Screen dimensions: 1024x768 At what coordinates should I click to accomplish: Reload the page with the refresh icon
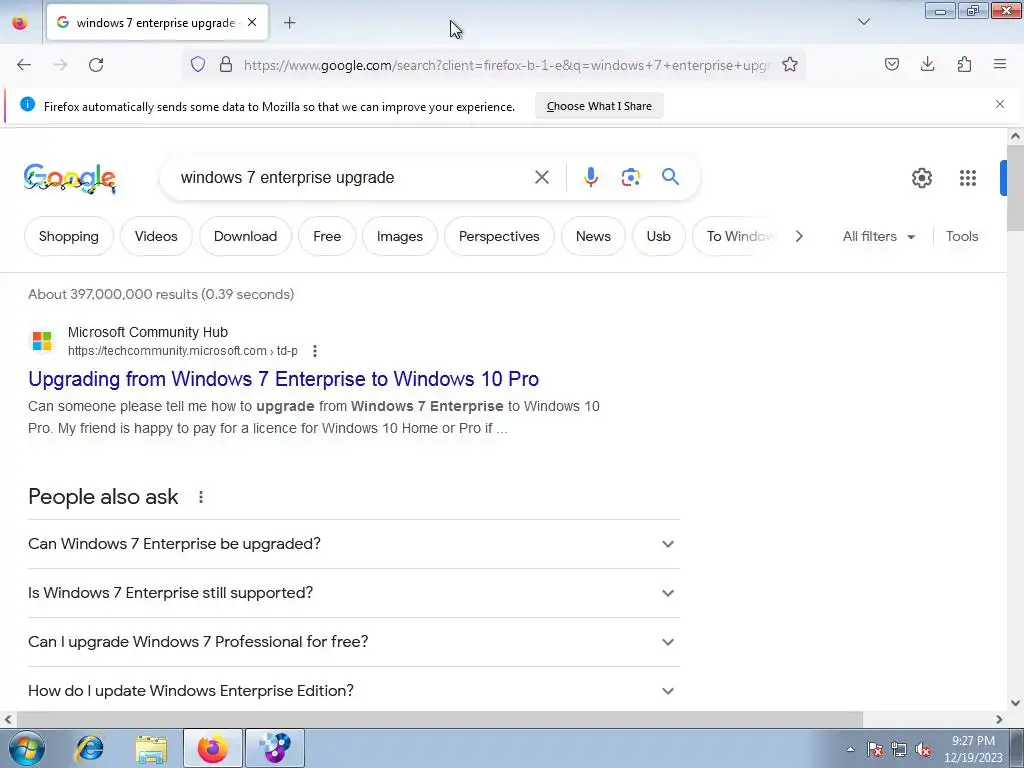tap(96, 65)
